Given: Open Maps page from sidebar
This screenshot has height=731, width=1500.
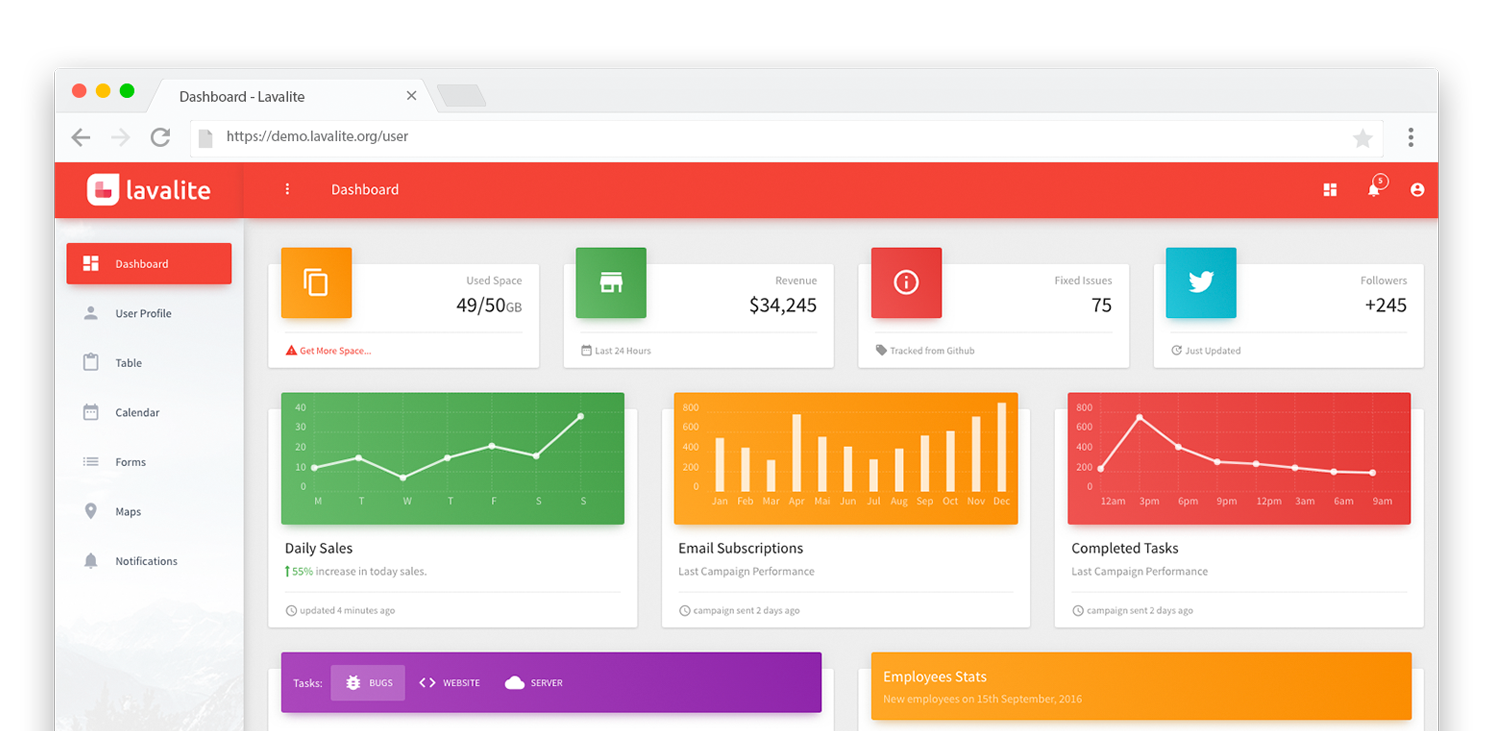Looking at the screenshot, I should pyautogui.click(x=128, y=511).
